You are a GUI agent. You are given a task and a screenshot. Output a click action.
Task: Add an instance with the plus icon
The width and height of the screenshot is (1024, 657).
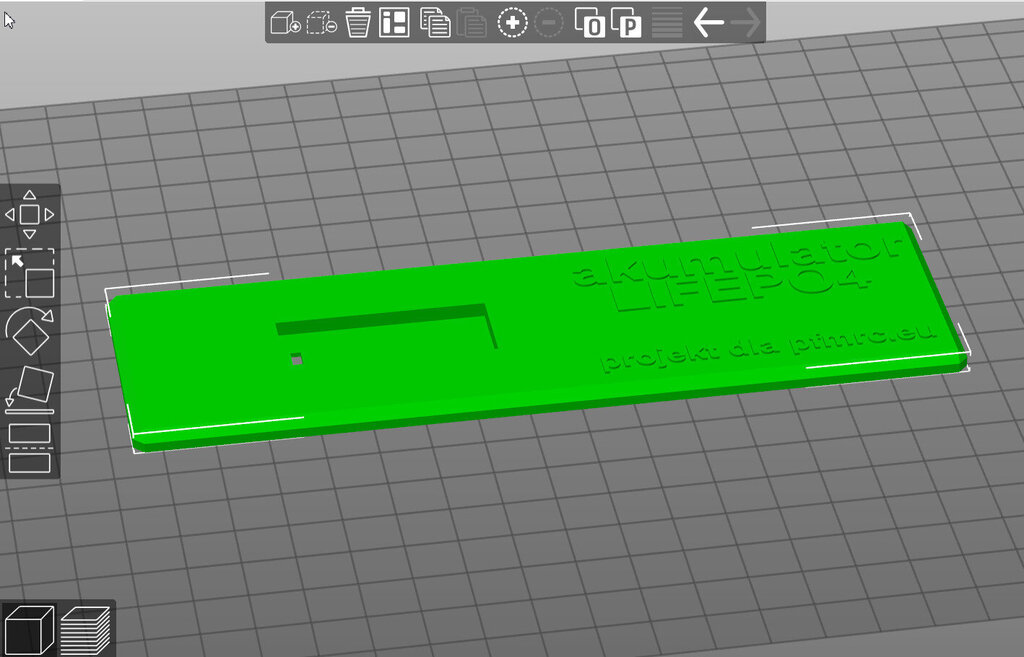512,23
